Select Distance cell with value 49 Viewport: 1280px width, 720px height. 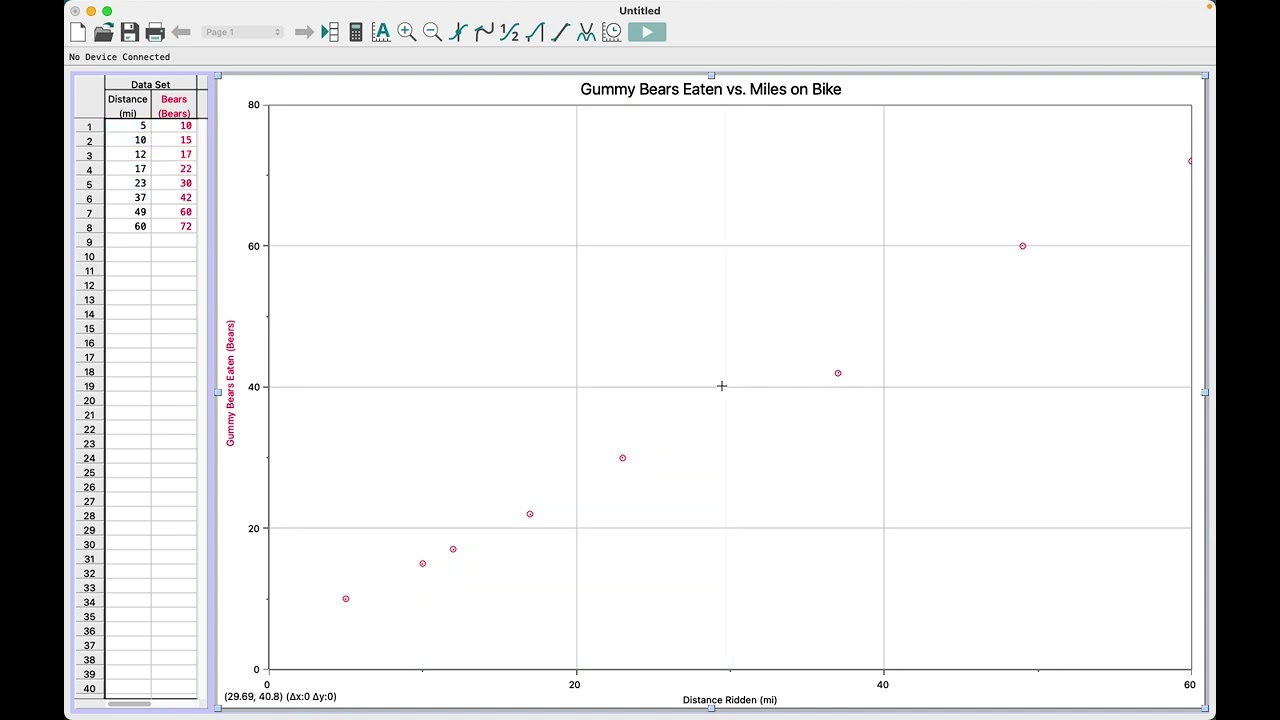pos(128,213)
